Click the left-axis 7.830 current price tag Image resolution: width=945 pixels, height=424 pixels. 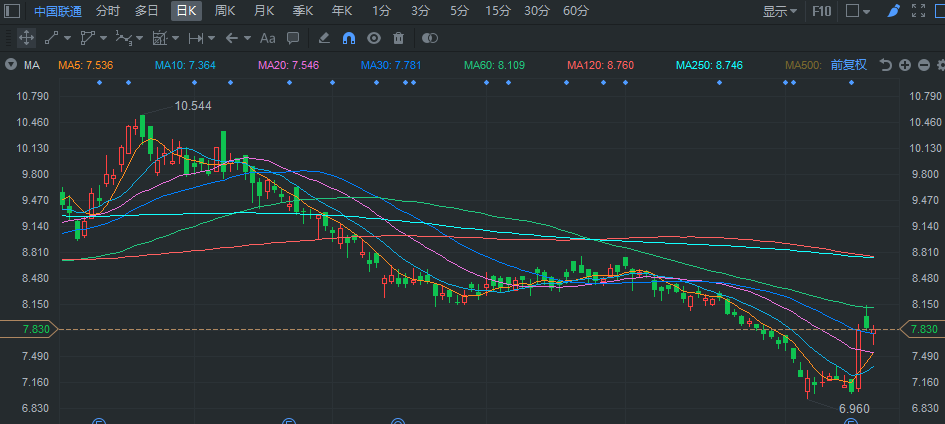tap(29, 329)
